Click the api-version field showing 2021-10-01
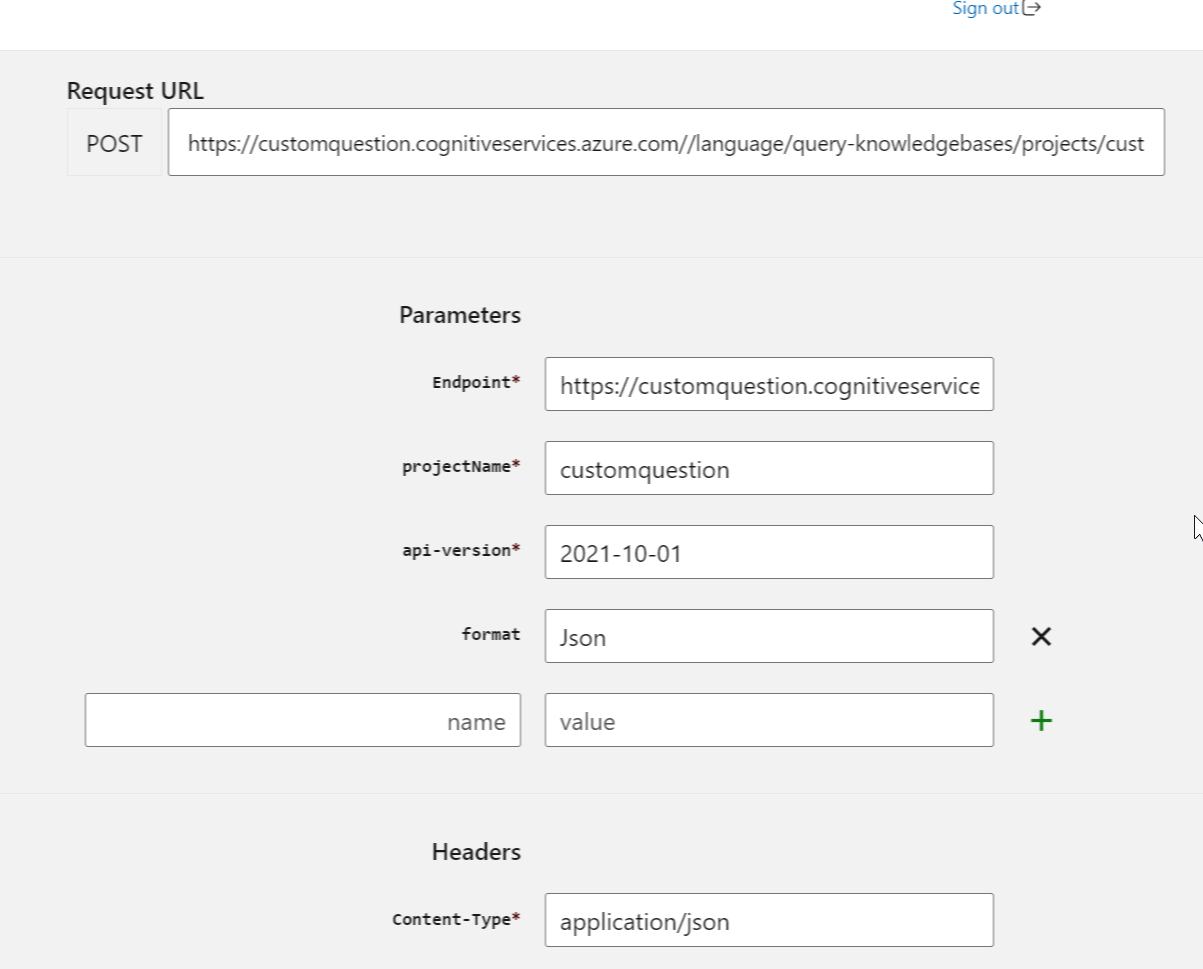This screenshot has width=1203, height=969. click(768, 552)
